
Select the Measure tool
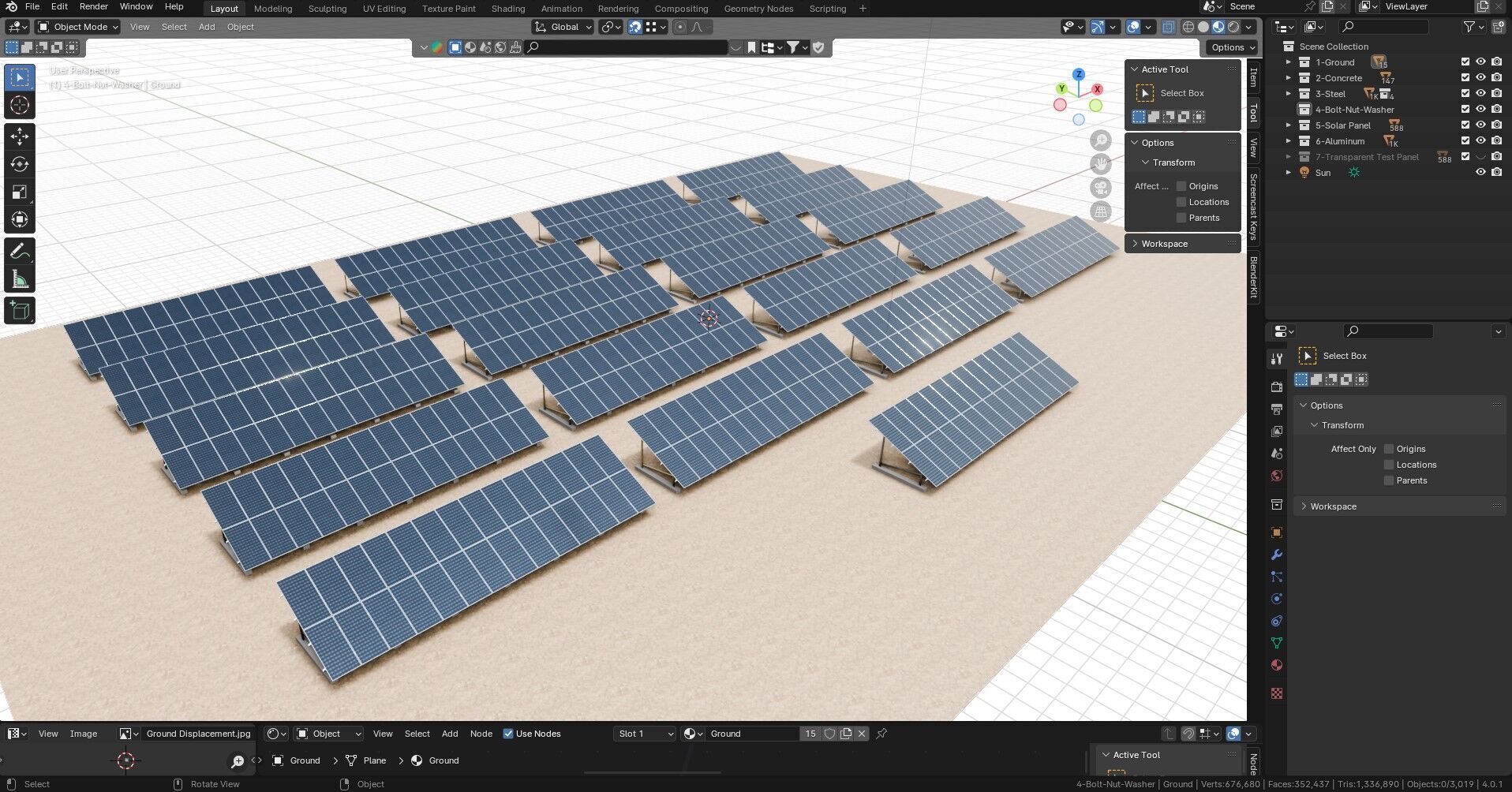[x=20, y=279]
